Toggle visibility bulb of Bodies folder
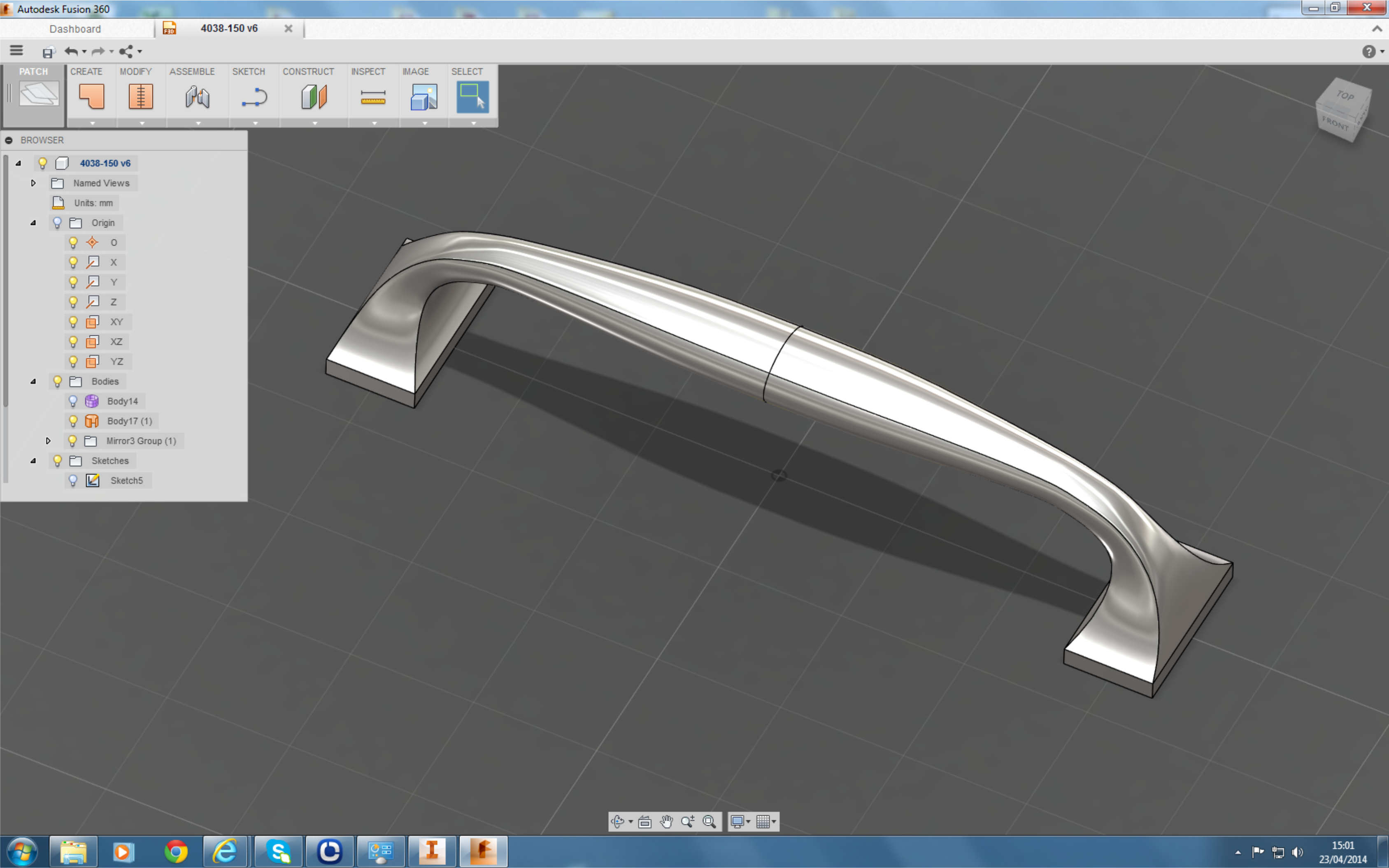This screenshot has width=1389, height=868. point(57,381)
